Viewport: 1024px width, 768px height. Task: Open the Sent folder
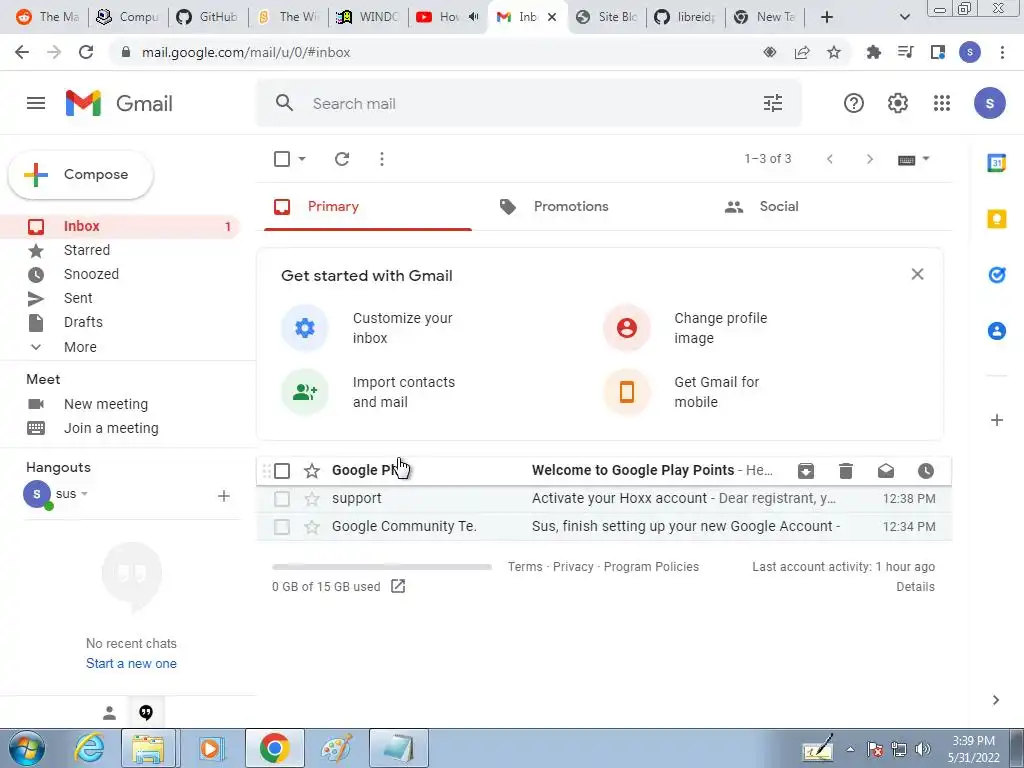point(120,298)
